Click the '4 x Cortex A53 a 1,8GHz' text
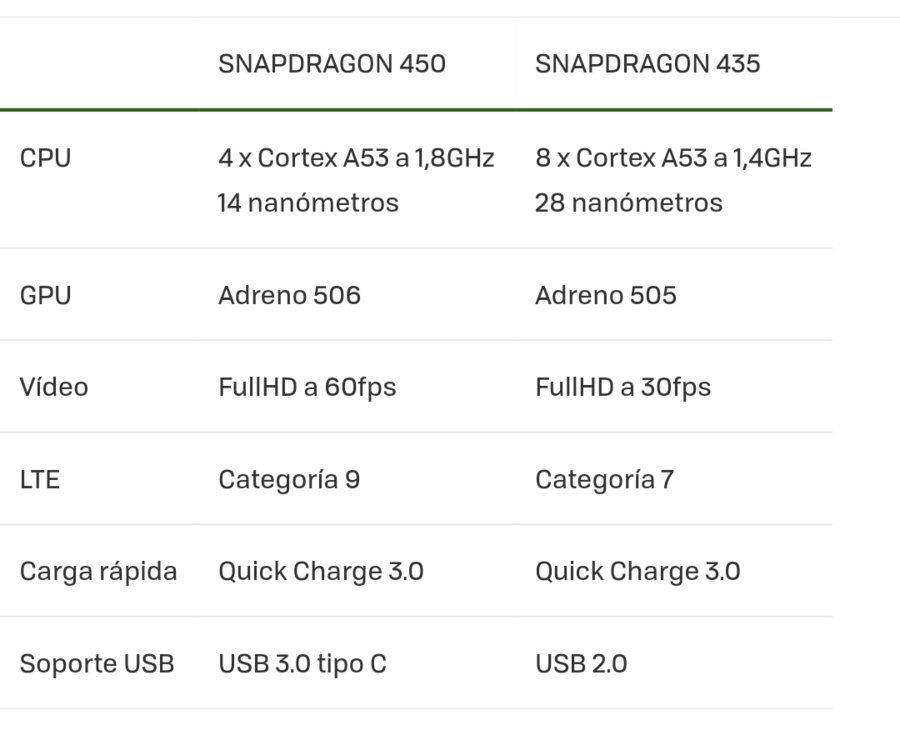Viewport: 900px width, 730px height. [356, 158]
